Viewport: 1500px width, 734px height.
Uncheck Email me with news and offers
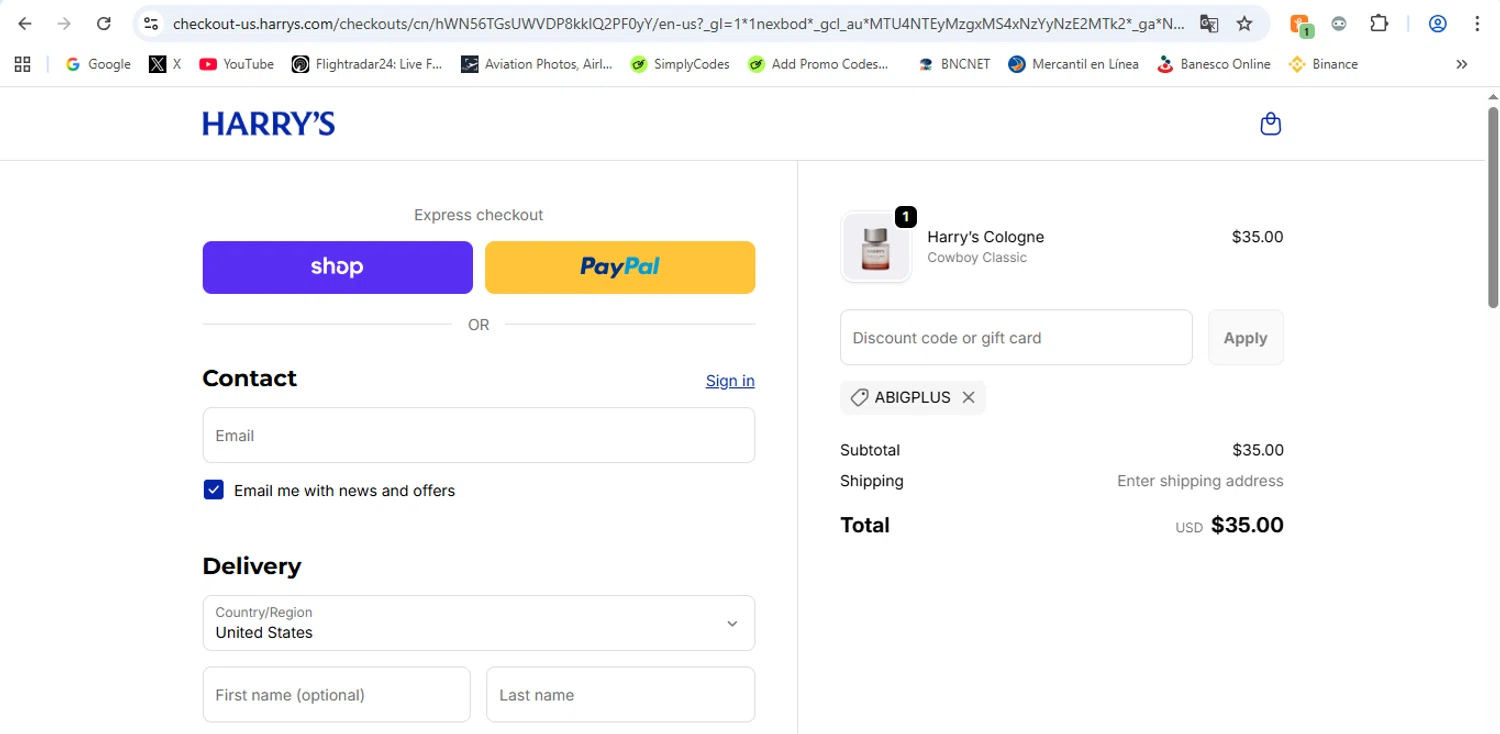[213, 490]
